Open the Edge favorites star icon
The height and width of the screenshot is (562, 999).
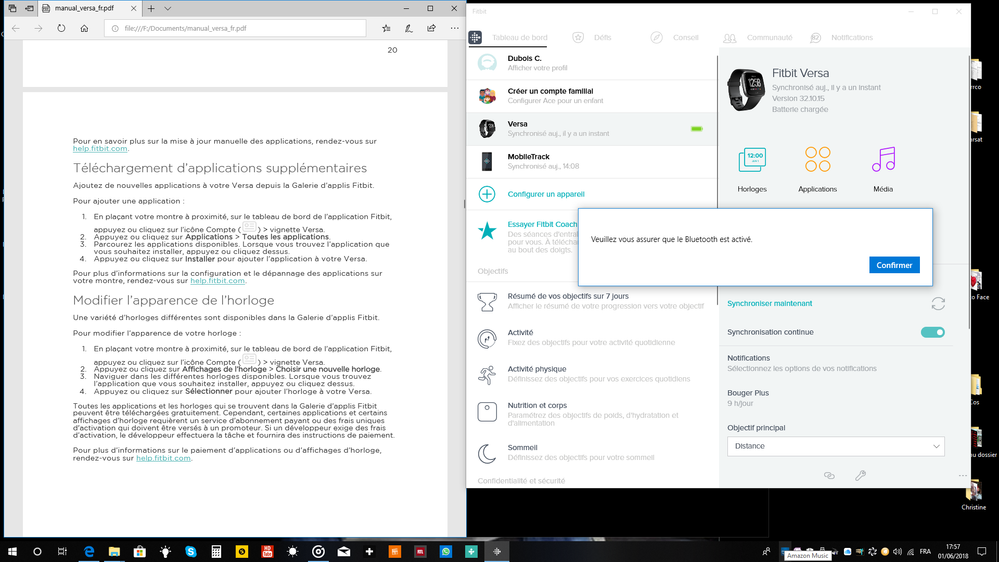point(386,28)
